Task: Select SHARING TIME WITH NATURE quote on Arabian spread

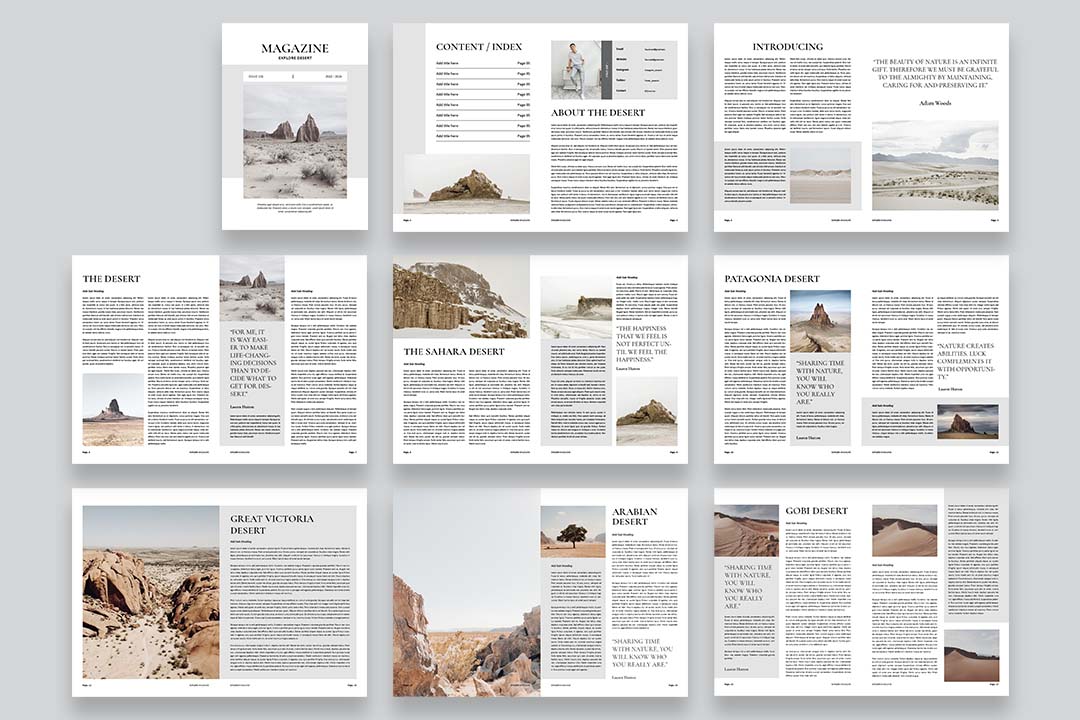Action: (642, 653)
